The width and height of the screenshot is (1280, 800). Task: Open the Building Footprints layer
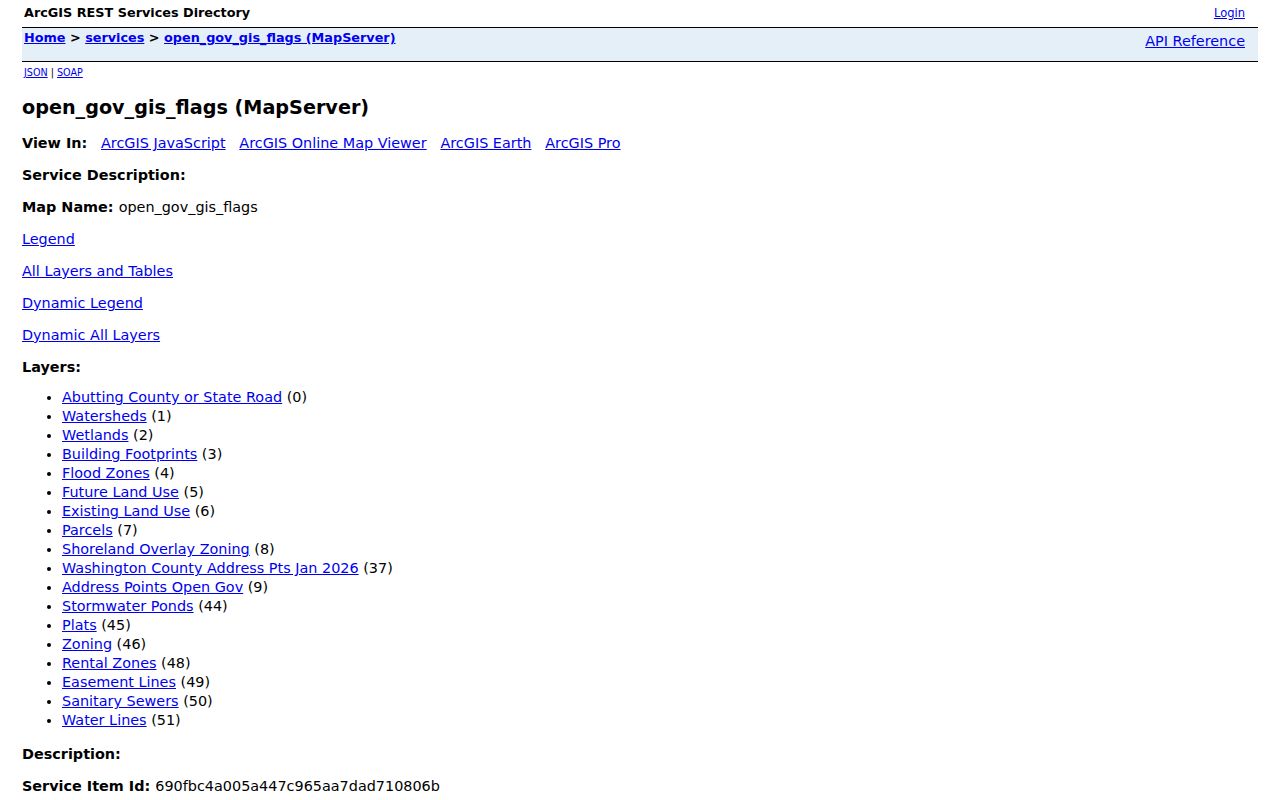[x=130, y=454]
